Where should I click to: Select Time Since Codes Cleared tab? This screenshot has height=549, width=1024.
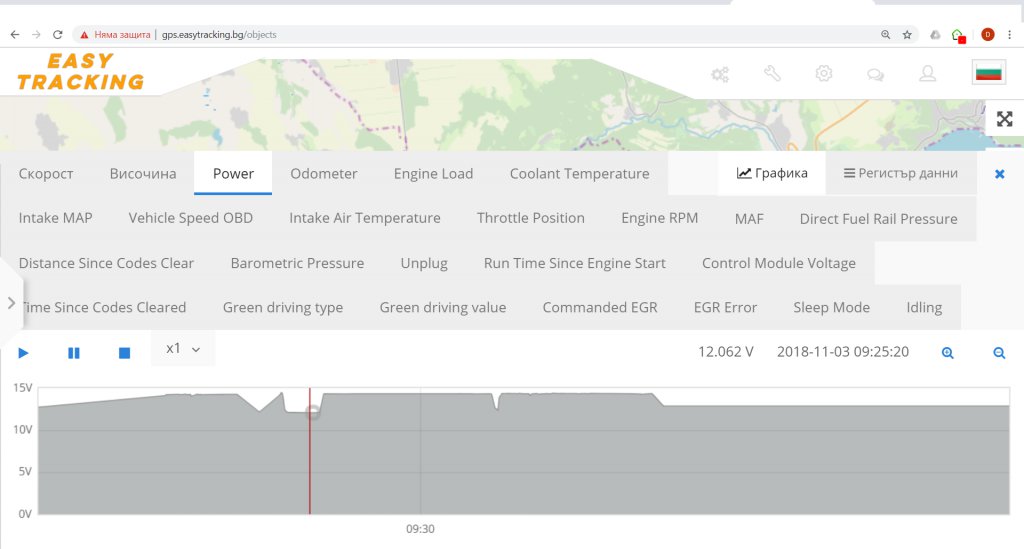[104, 307]
